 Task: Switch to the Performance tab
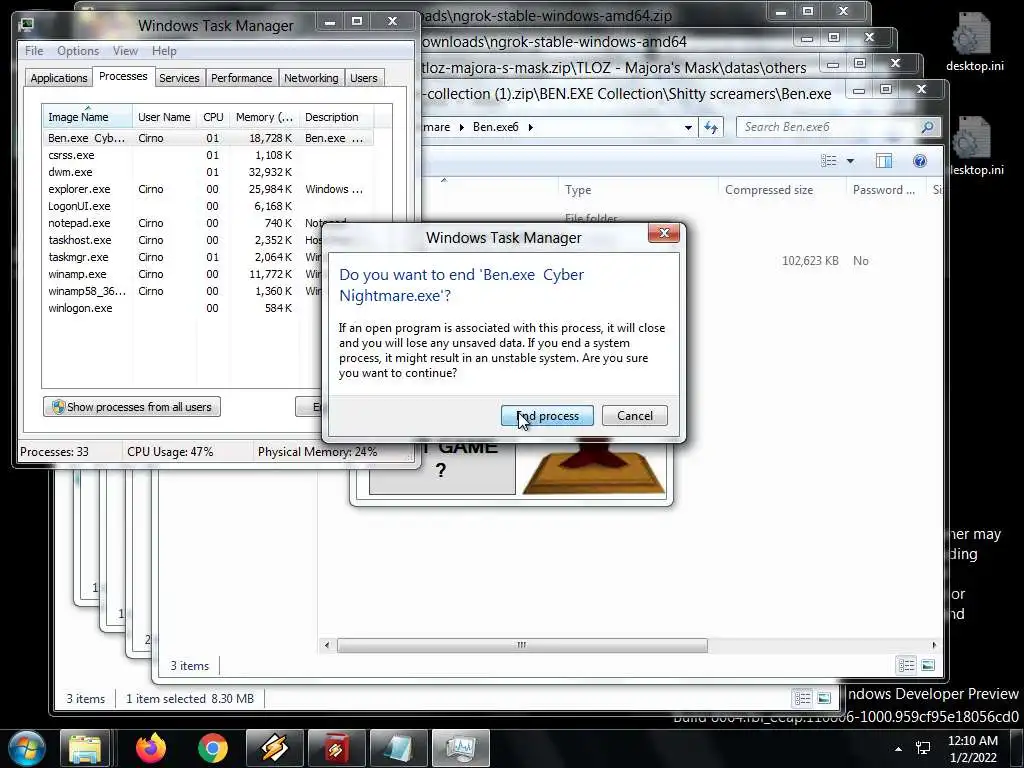click(241, 78)
